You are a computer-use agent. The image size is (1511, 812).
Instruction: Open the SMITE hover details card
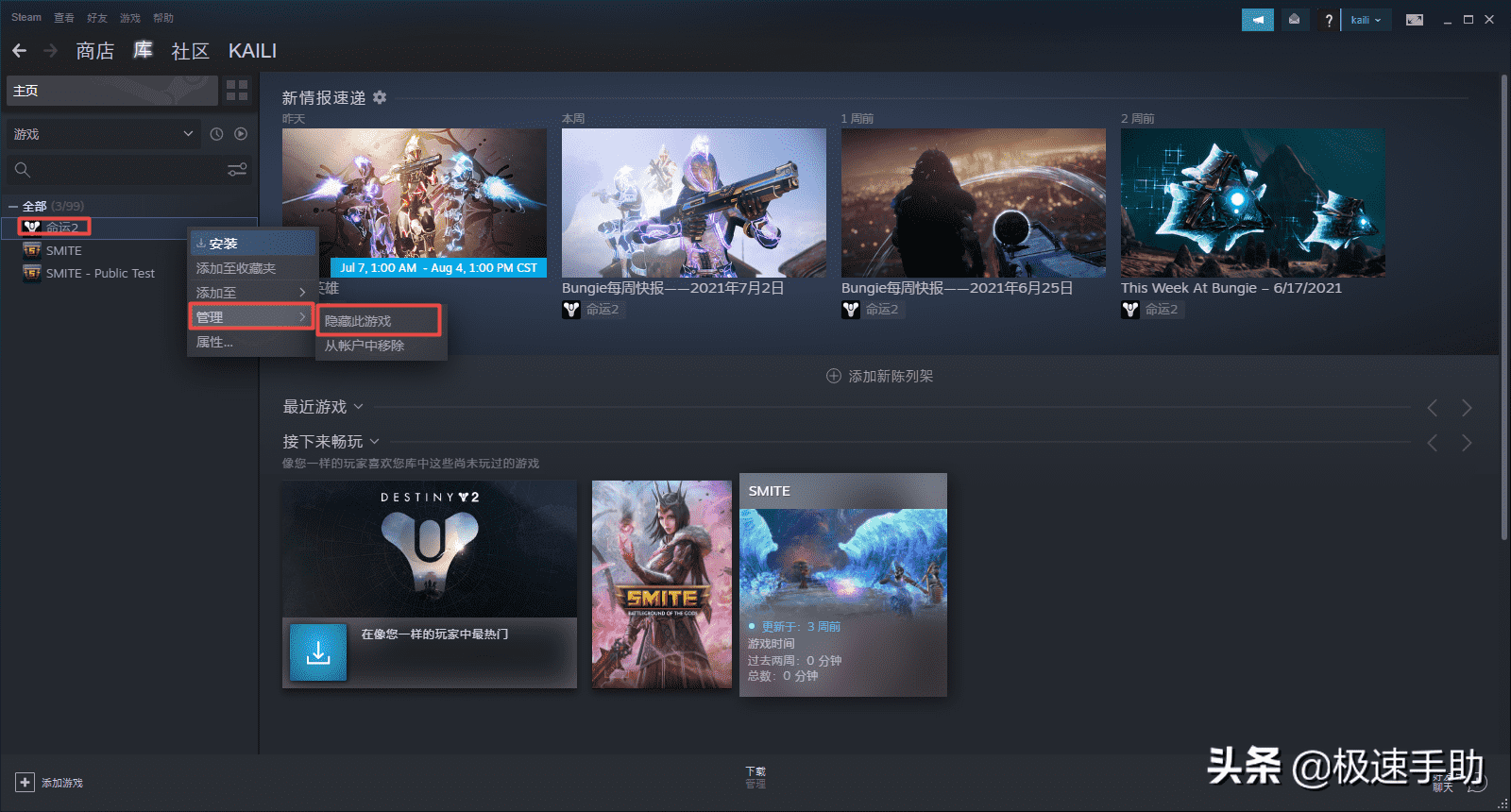[x=843, y=584]
